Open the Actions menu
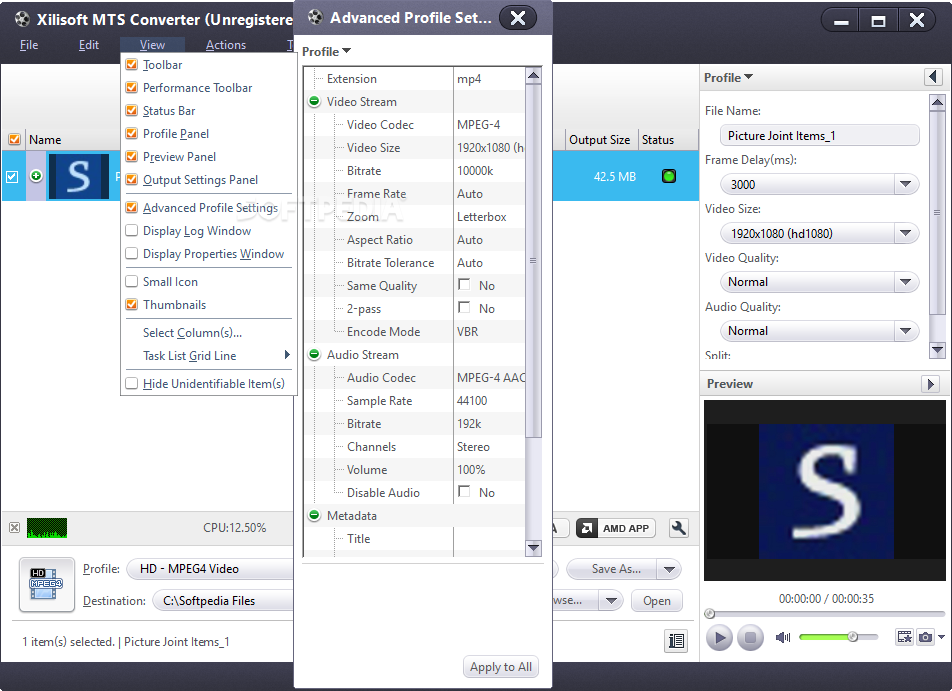The image size is (952, 691). (226, 45)
